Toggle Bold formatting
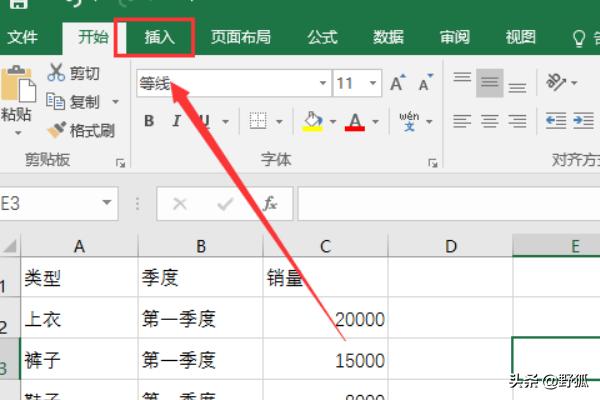The height and width of the screenshot is (400, 600). (149, 121)
